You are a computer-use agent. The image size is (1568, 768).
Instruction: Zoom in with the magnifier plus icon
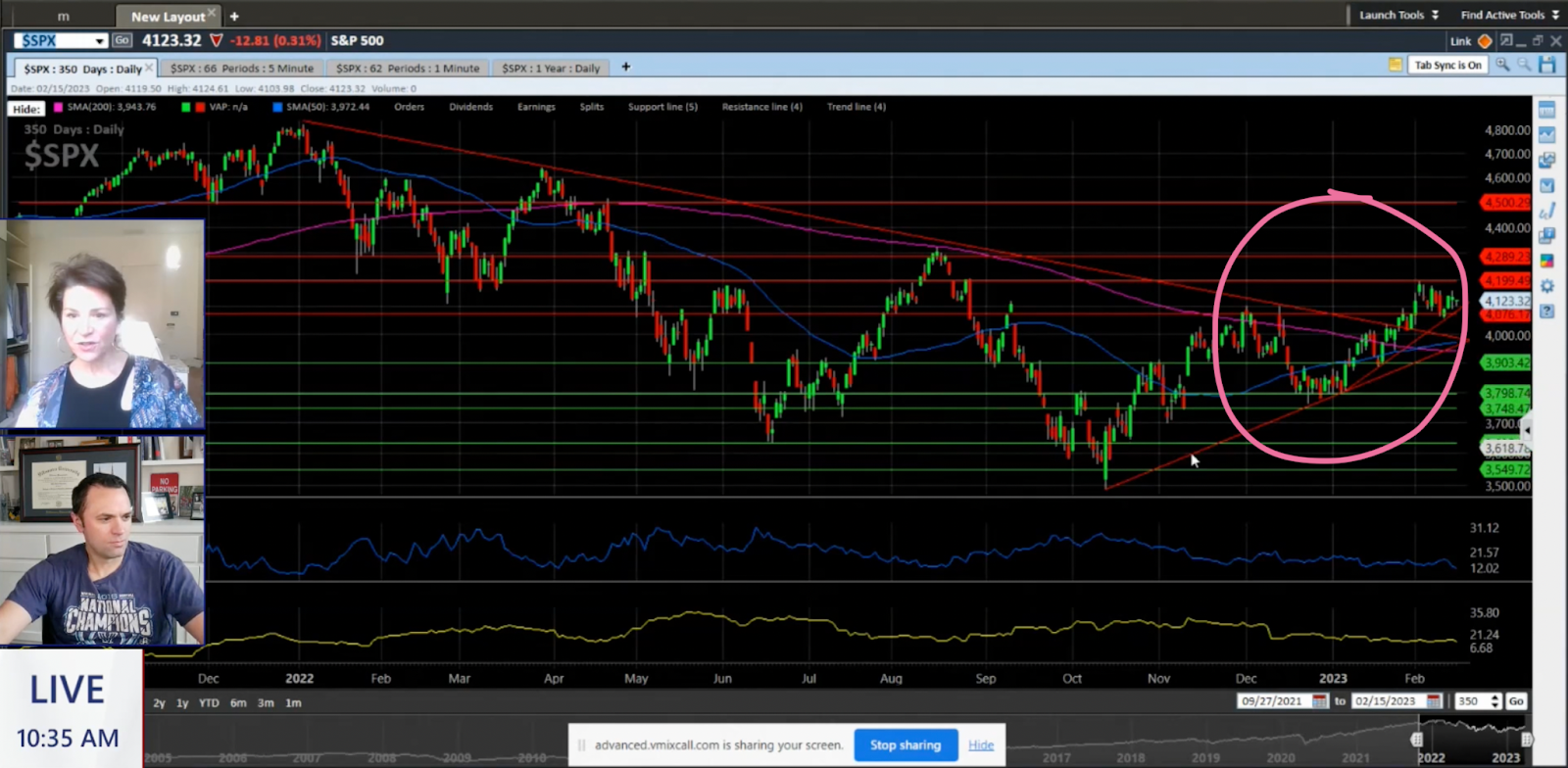pos(1502,65)
